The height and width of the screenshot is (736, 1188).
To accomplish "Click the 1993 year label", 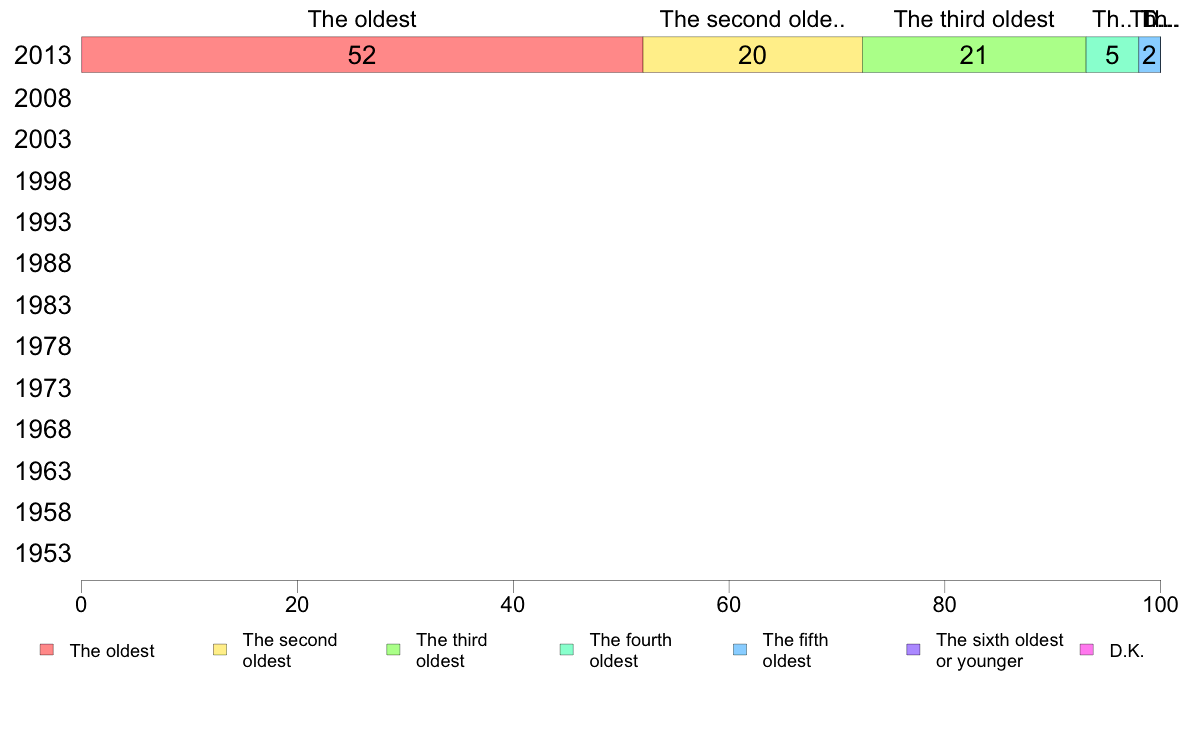I will 42,223.
